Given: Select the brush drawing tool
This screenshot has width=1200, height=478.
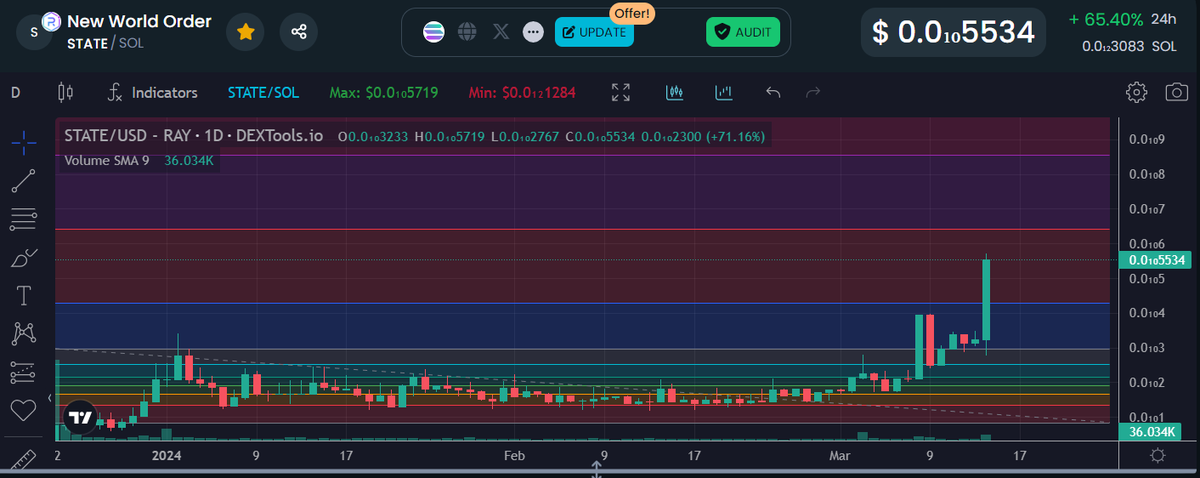Looking at the screenshot, I should 25,257.
